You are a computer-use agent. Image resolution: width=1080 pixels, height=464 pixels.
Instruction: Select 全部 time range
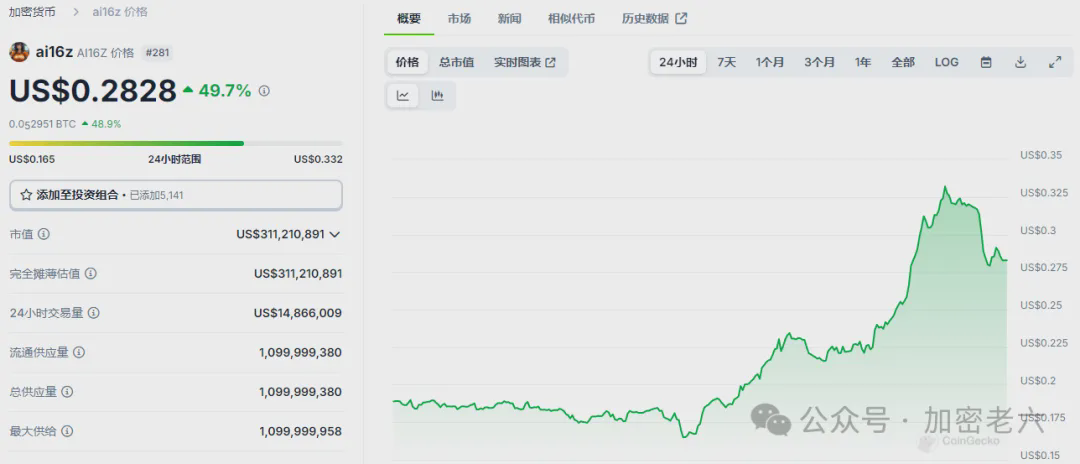(x=903, y=62)
